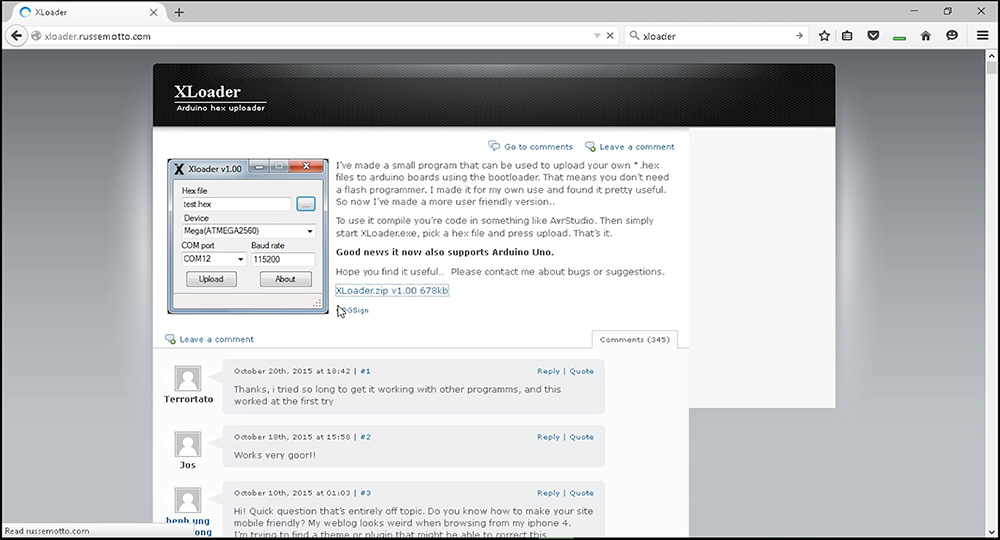Select the Comments (345) tab

(635, 340)
